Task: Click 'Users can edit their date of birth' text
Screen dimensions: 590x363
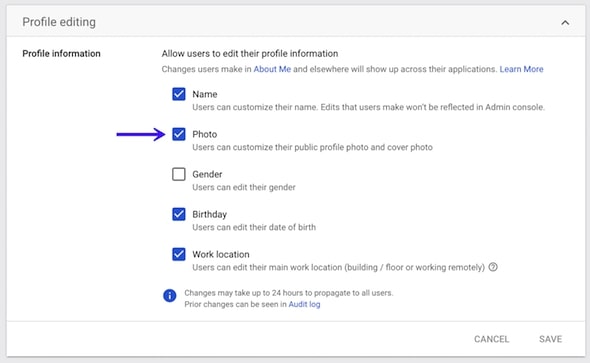Action: pyautogui.click(x=254, y=227)
